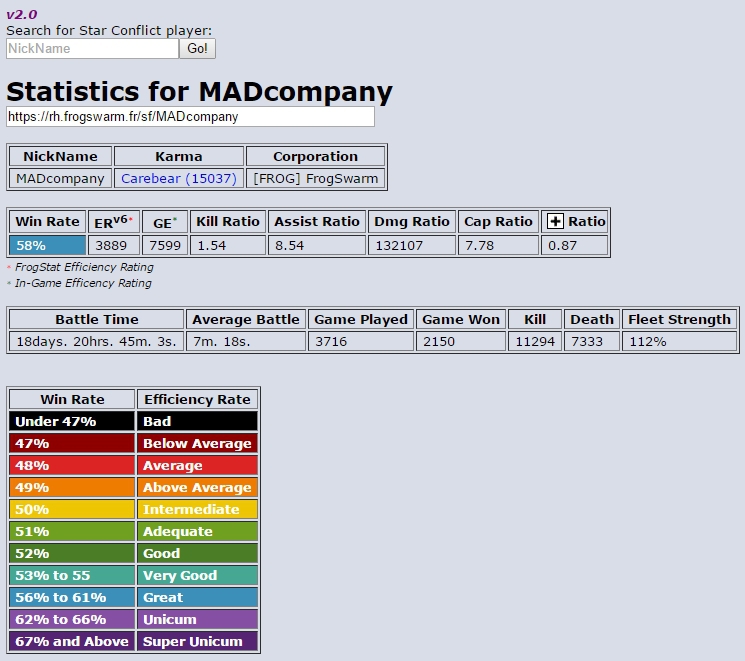Viewport: 745px width, 661px height.
Task: Click the Corporation column header
Action: click(x=315, y=156)
